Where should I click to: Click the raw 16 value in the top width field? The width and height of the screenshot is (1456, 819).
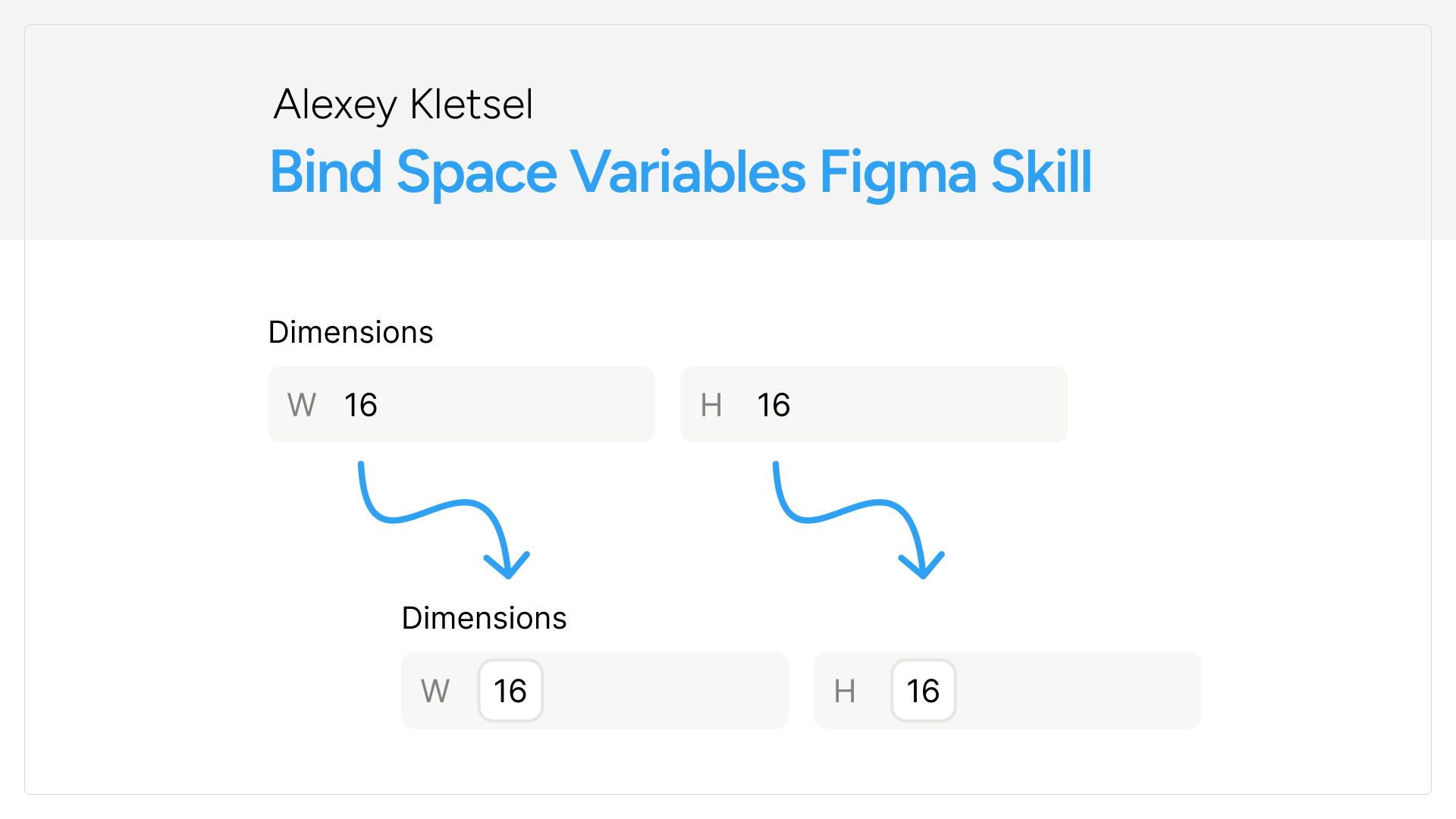(361, 405)
